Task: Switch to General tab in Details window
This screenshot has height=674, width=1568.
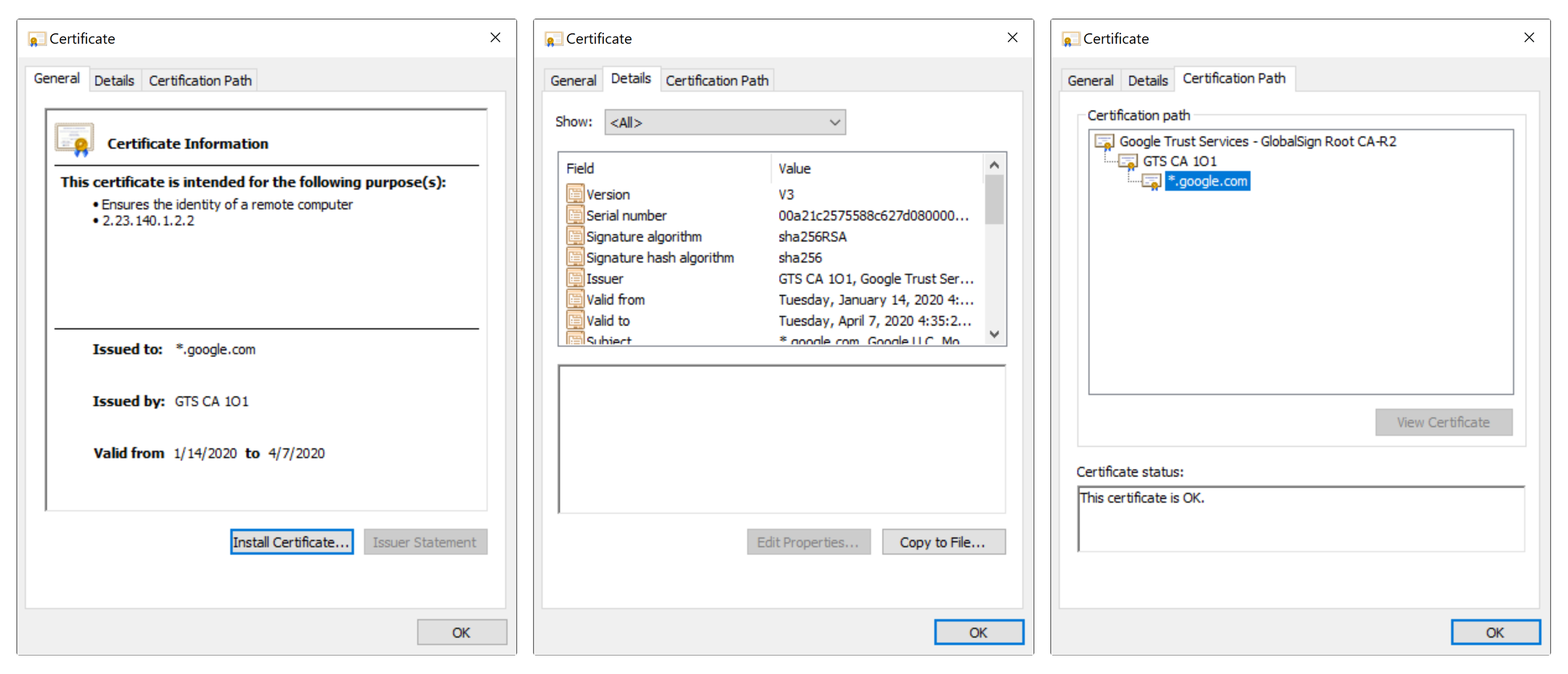Action: point(573,80)
